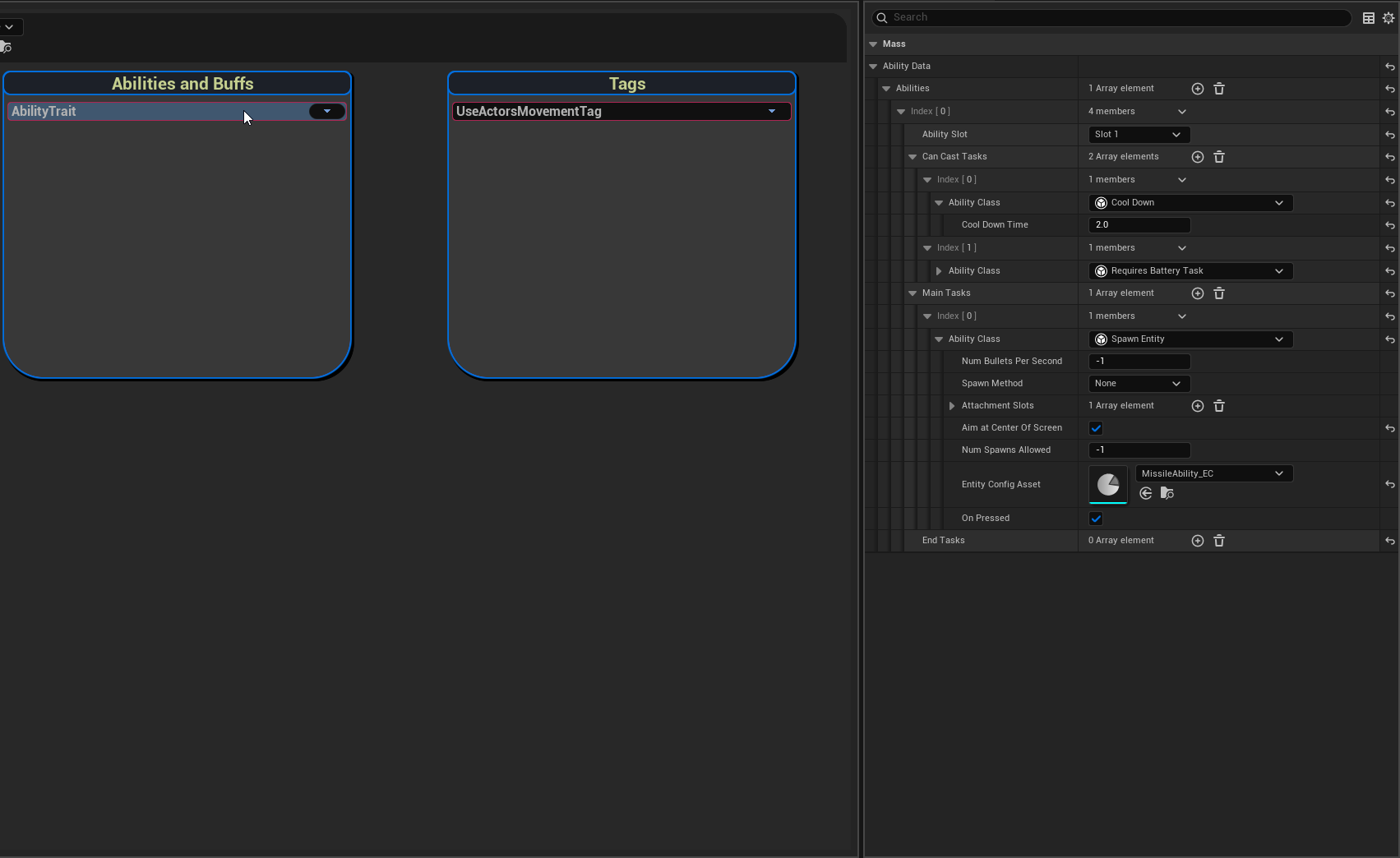Add element to Abilities array
Viewport: 1400px width, 858px height.
coord(1197,89)
